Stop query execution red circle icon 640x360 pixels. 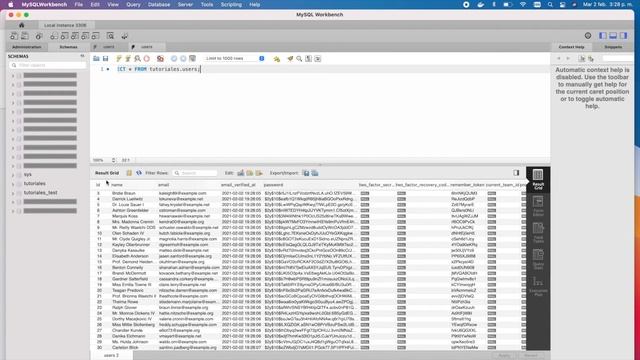[x=147, y=59]
